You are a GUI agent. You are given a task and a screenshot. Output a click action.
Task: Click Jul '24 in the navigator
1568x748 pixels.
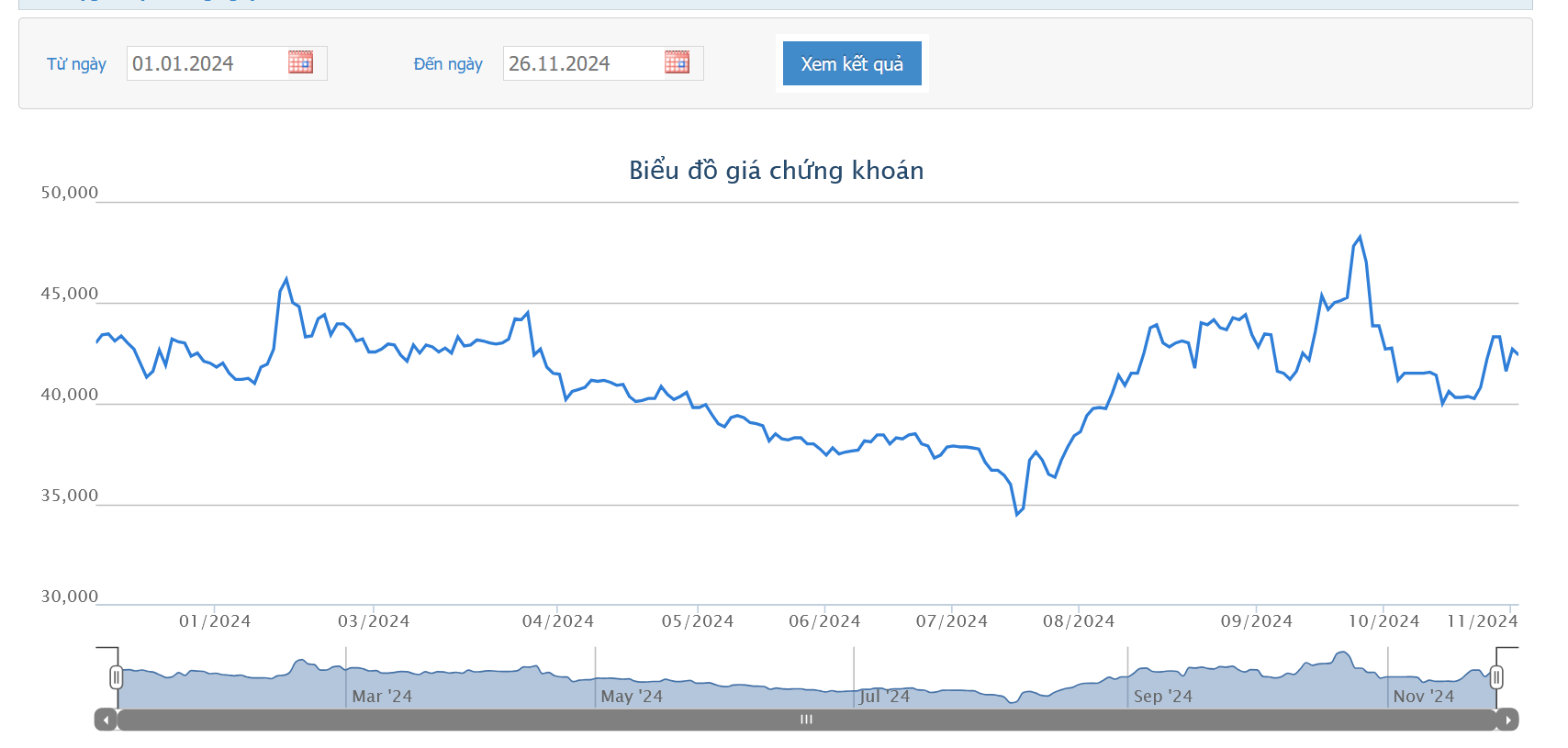pyautogui.click(x=885, y=697)
